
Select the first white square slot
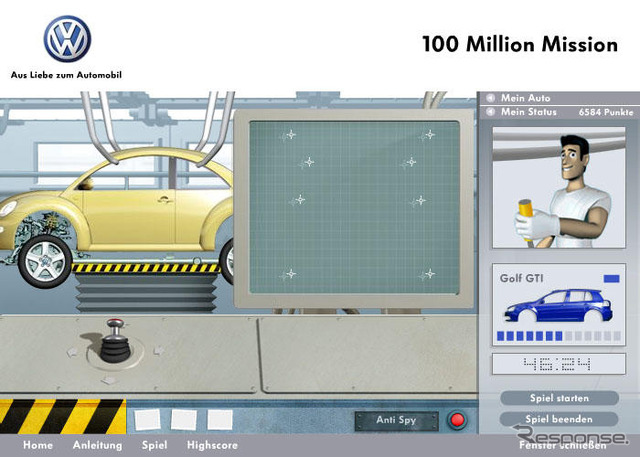coord(148,419)
